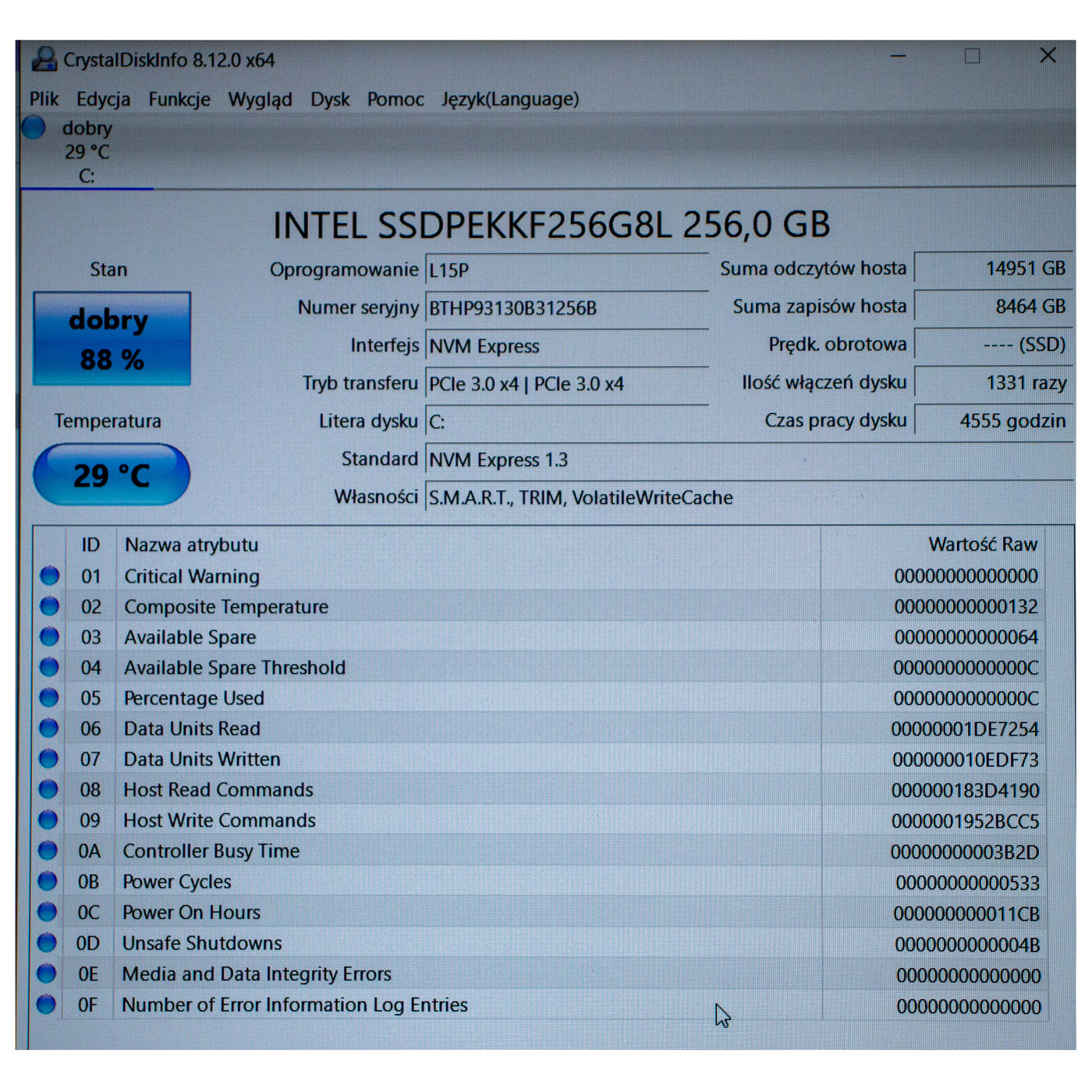1092x1092 pixels.
Task: Click status circle for Critical Warning row
Action: click(x=50, y=576)
